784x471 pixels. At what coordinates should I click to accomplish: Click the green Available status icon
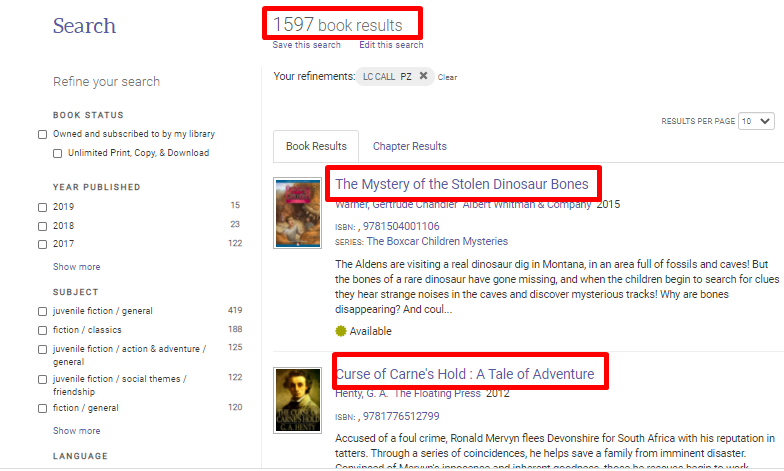tap(341, 331)
